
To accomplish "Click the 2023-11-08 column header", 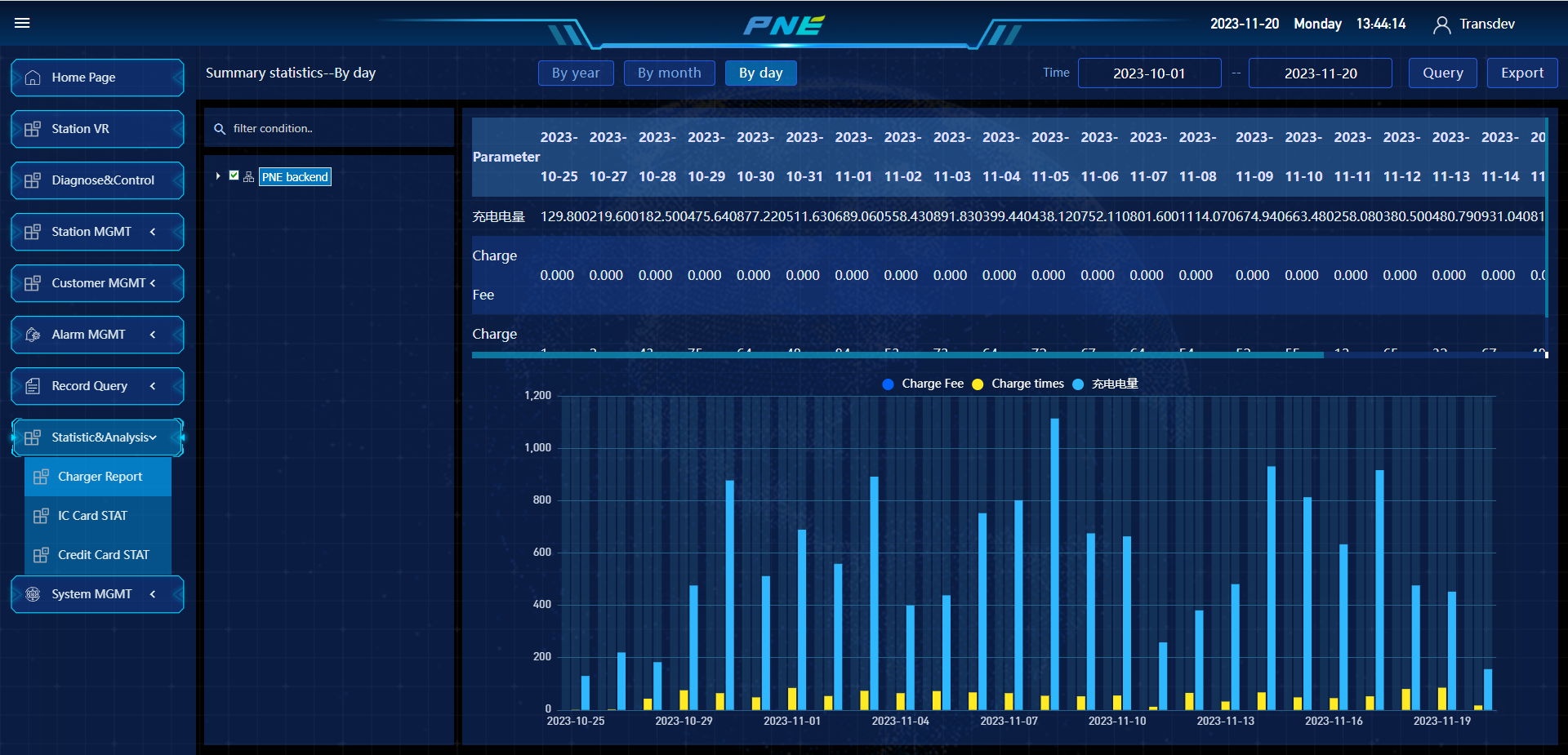I will (x=1198, y=157).
